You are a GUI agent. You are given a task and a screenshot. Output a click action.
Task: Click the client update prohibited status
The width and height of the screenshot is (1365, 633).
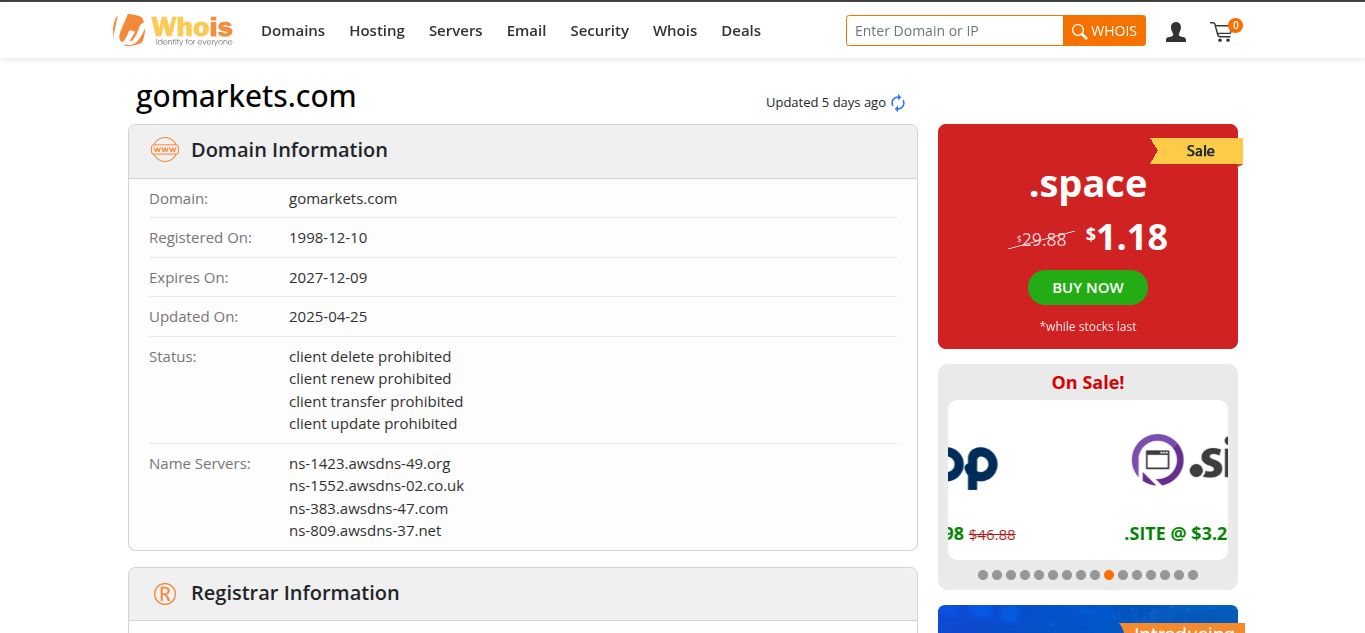[x=373, y=424]
